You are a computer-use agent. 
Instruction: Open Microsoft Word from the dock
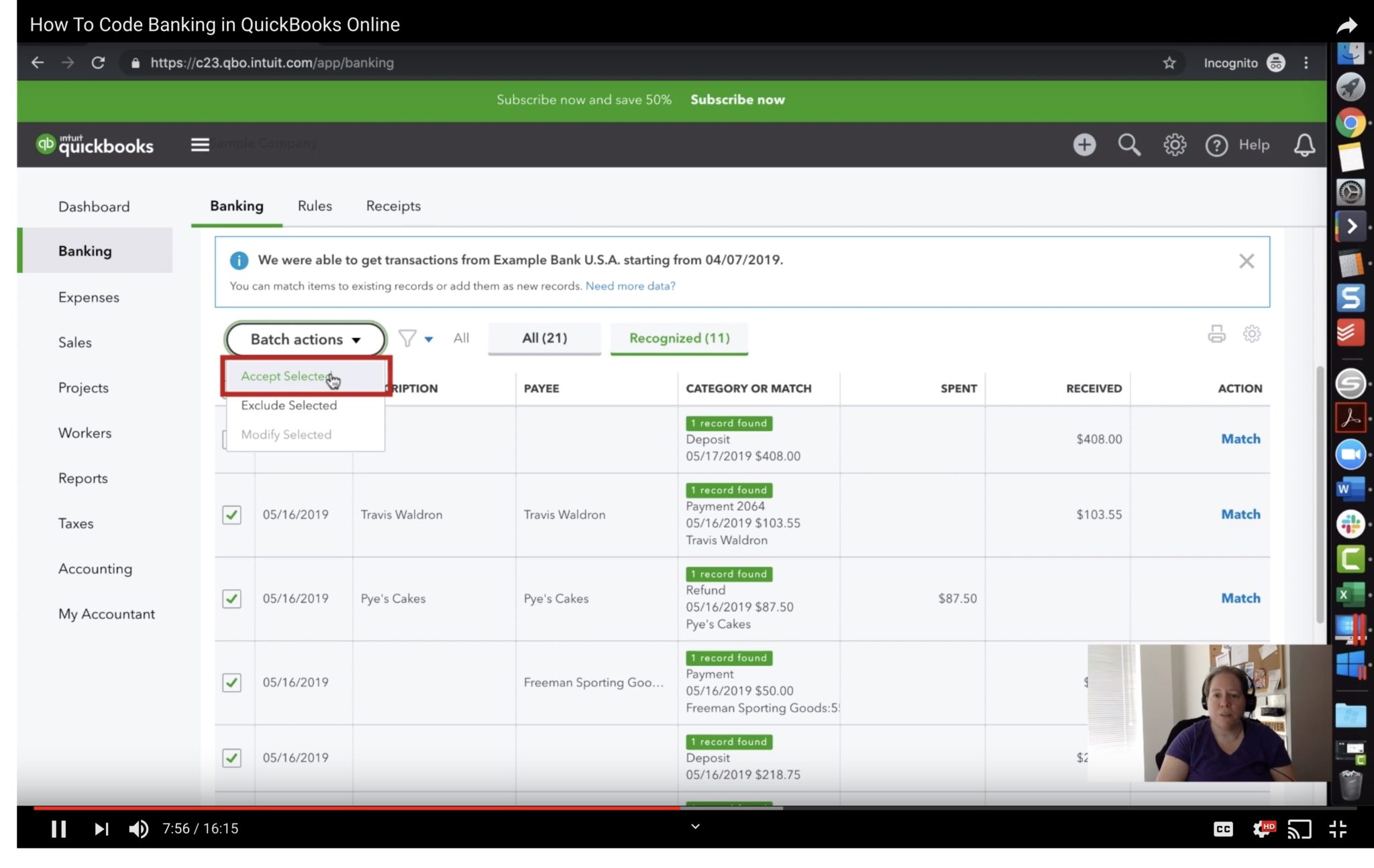(x=1351, y=489)
